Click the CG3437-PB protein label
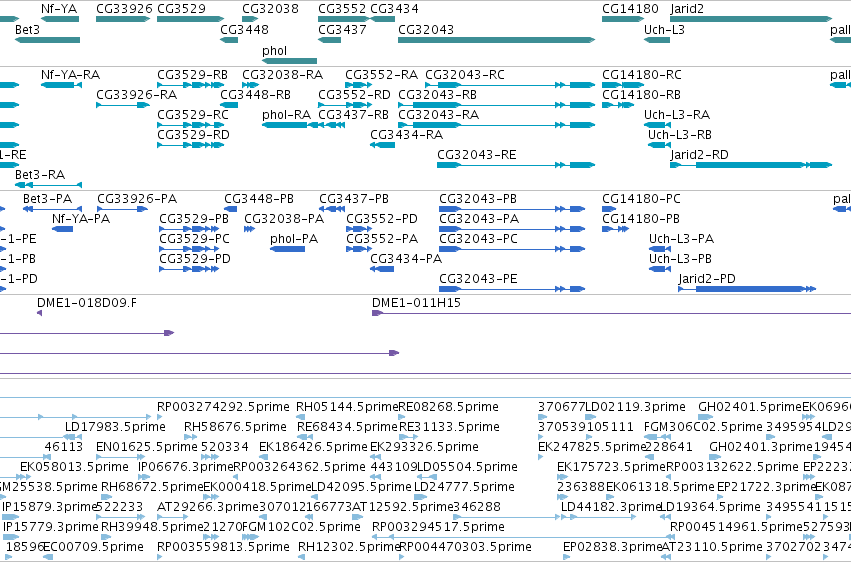Screen dimensions: 851x562 point(354,199)
